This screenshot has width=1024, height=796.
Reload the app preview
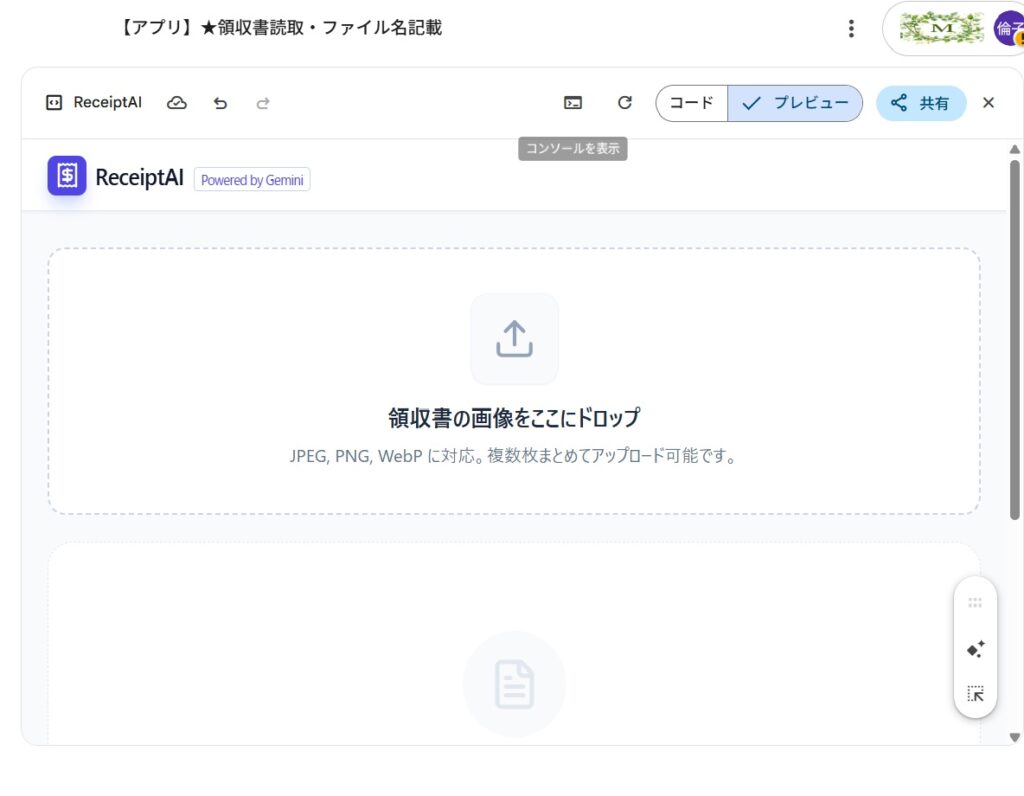tap(625, 102)
